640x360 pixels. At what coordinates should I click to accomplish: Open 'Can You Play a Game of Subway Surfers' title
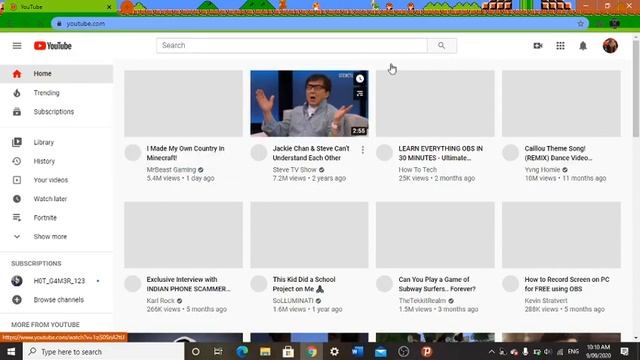437,284
